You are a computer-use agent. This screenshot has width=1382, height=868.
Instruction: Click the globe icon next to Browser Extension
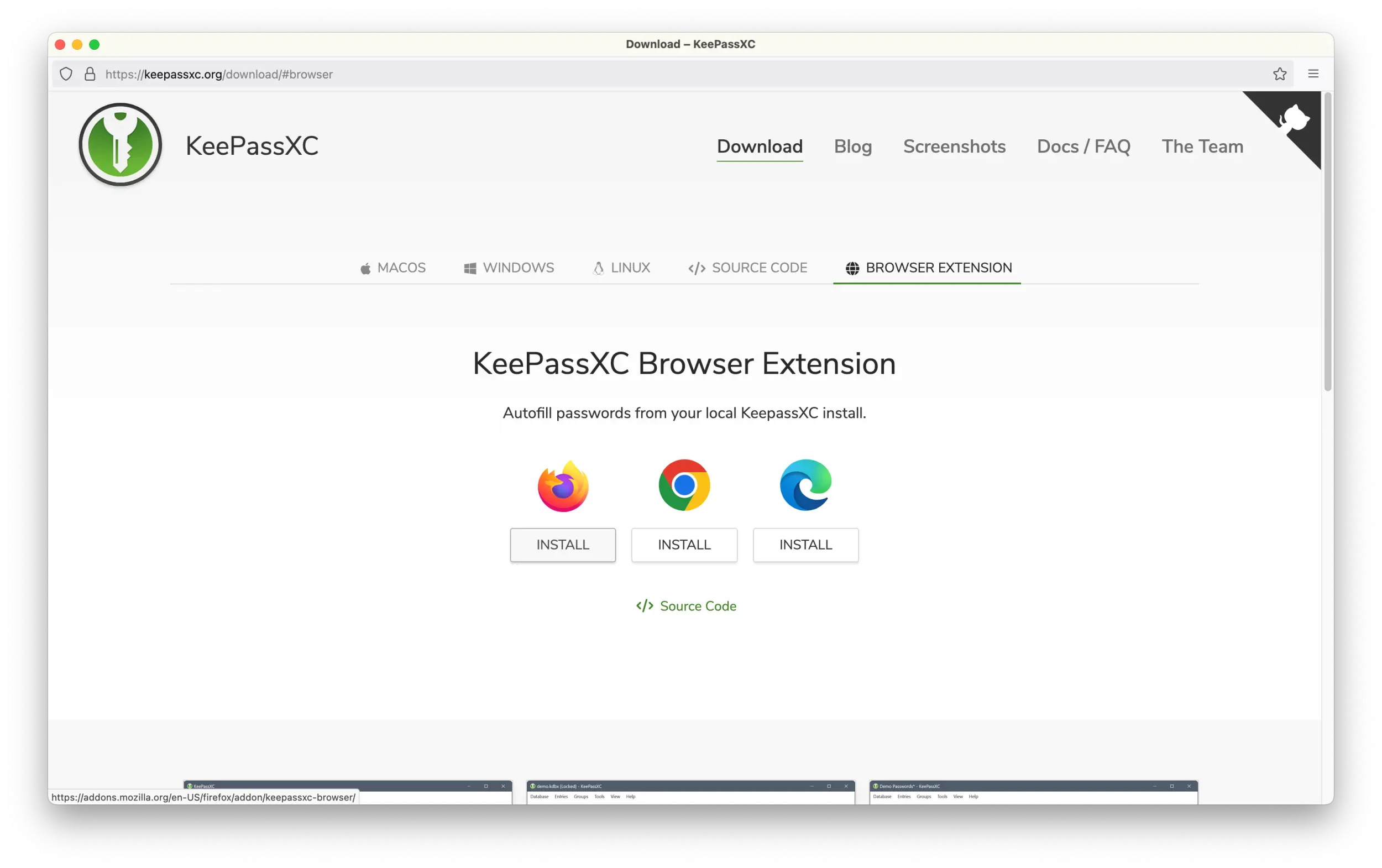[x=852, y=268]
